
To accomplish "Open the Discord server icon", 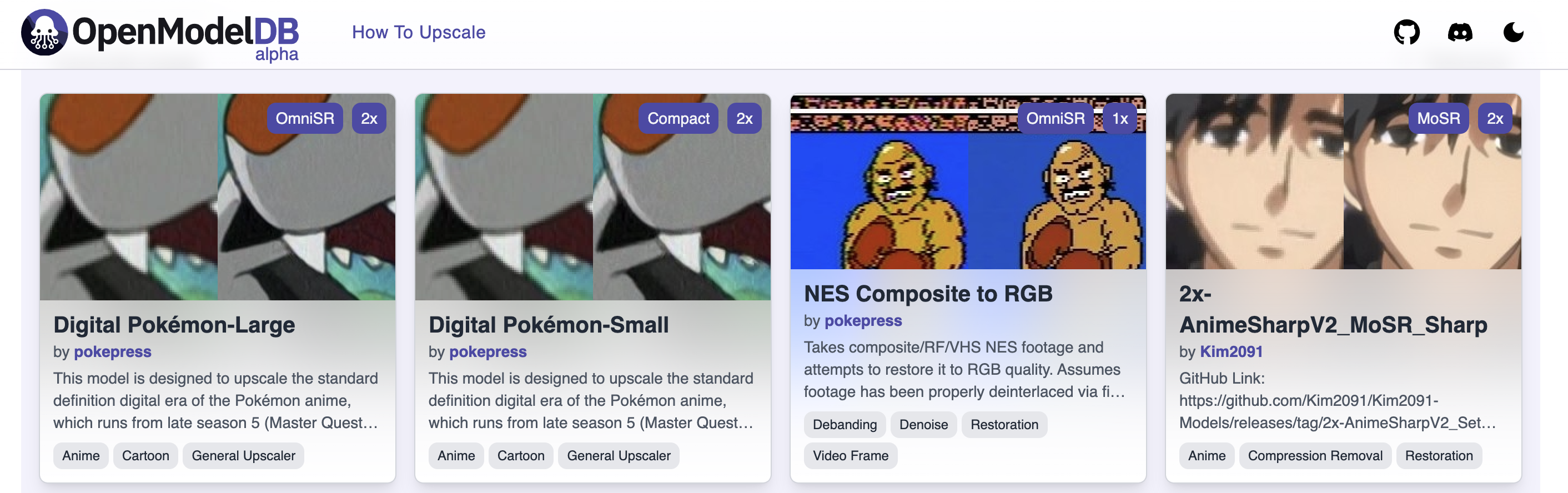I will [x=1460, y=32].
